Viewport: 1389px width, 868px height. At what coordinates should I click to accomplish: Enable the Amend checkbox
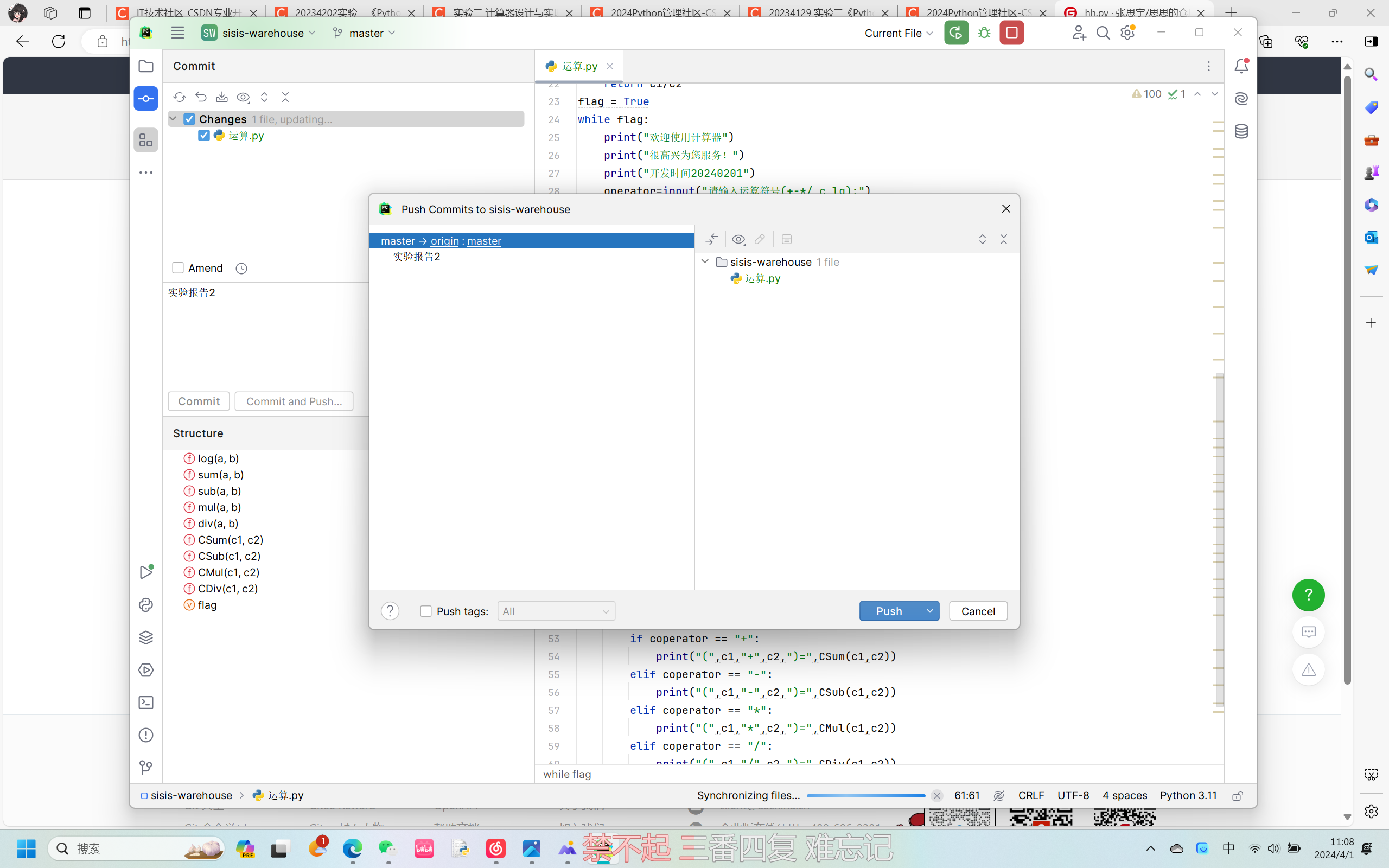click(178, 268)
